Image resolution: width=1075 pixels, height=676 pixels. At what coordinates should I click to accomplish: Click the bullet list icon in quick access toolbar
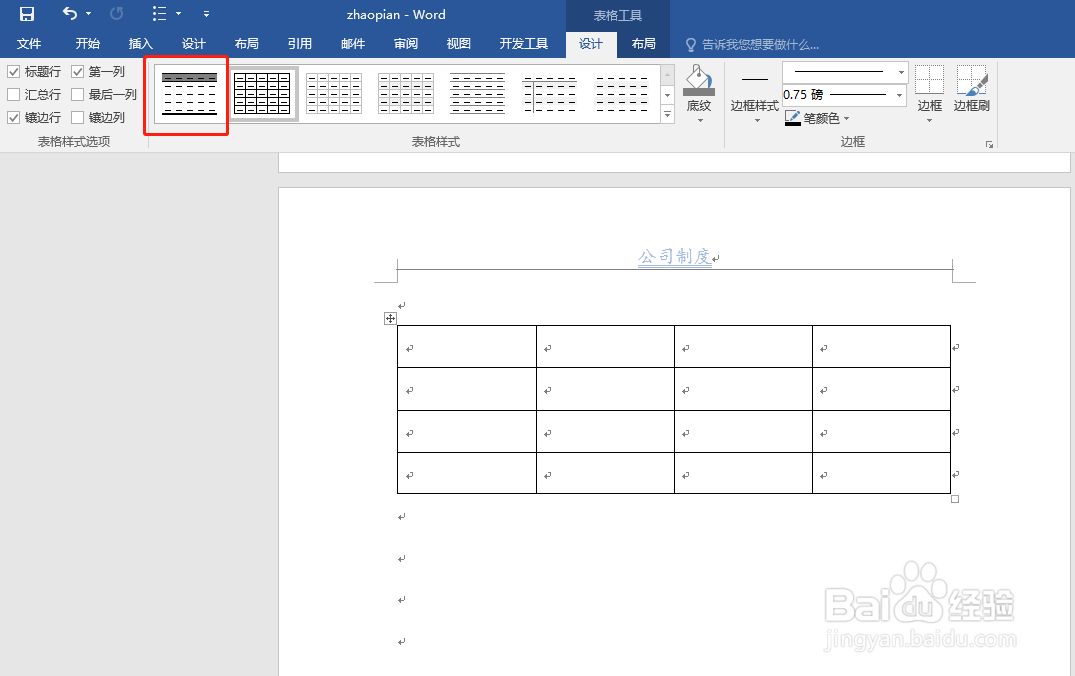point(159,13)
